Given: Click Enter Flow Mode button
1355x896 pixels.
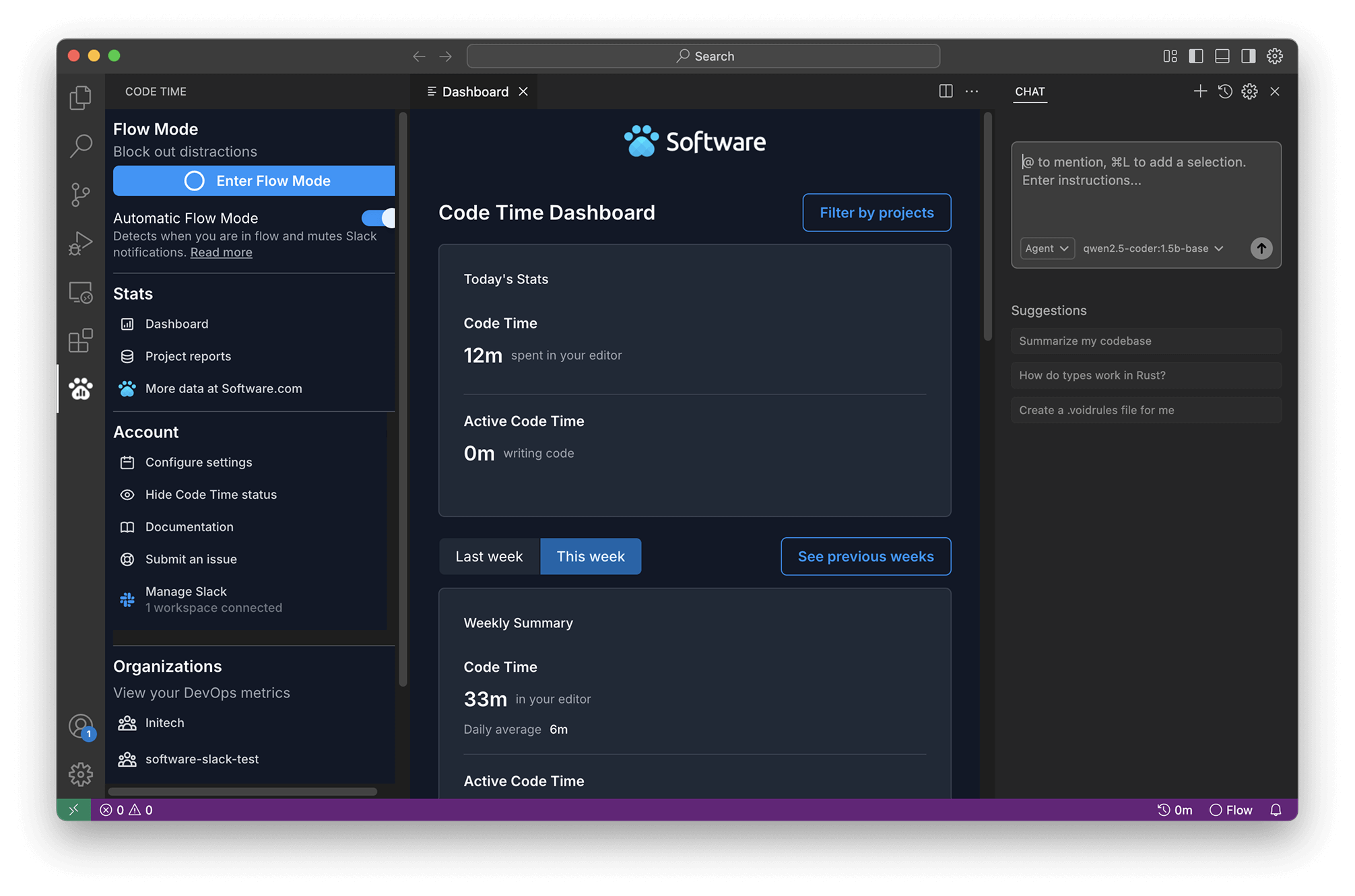Looking at the screenshot, I should 254,181.
